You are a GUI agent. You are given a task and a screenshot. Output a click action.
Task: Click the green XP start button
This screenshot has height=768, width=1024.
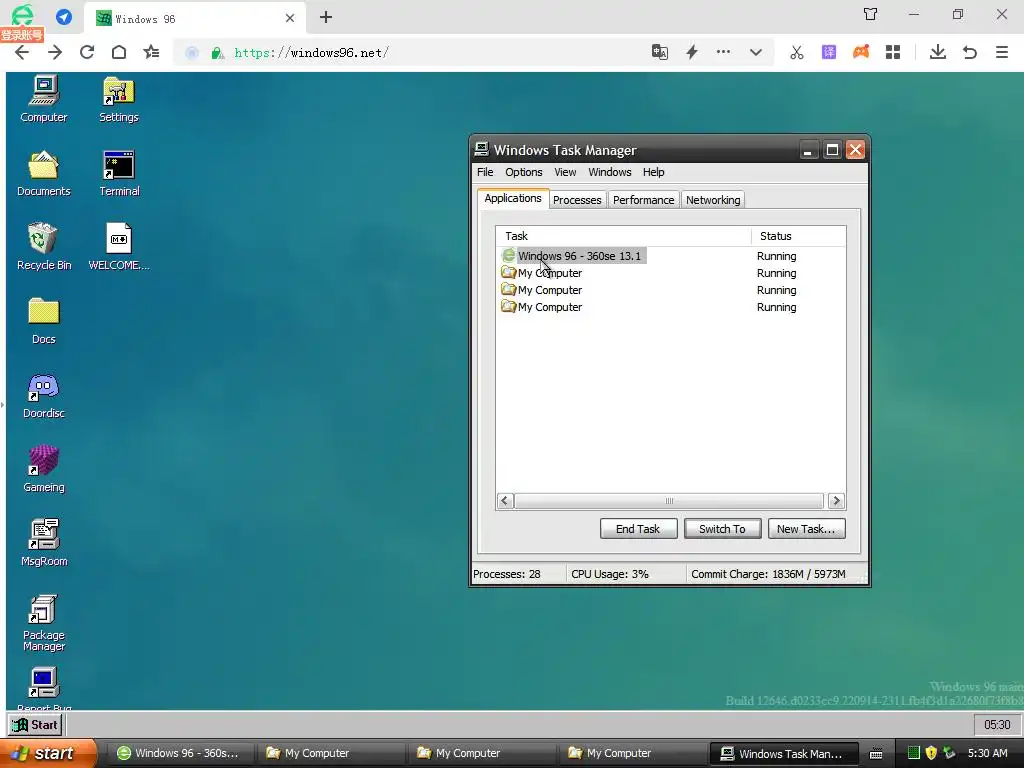(47, 753)
